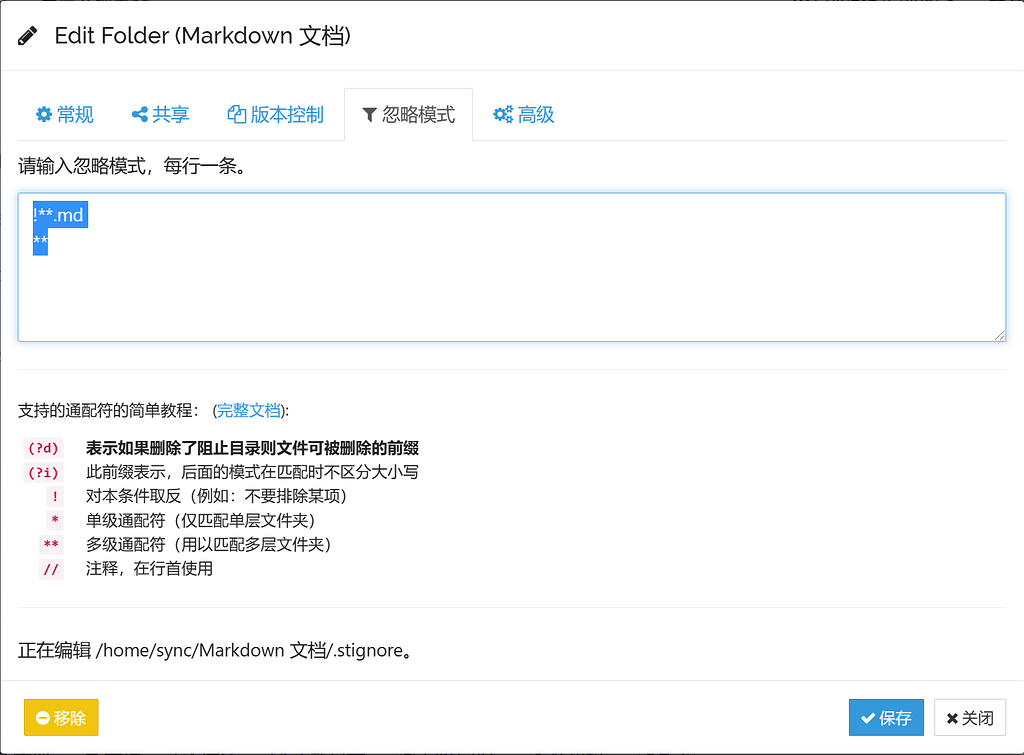Image resolution: width=1024 pixels, height=755 pixels.
Task: Click the copy icon on 版本控制 tab
Action: pyautogui.click(x=236, y=114)
